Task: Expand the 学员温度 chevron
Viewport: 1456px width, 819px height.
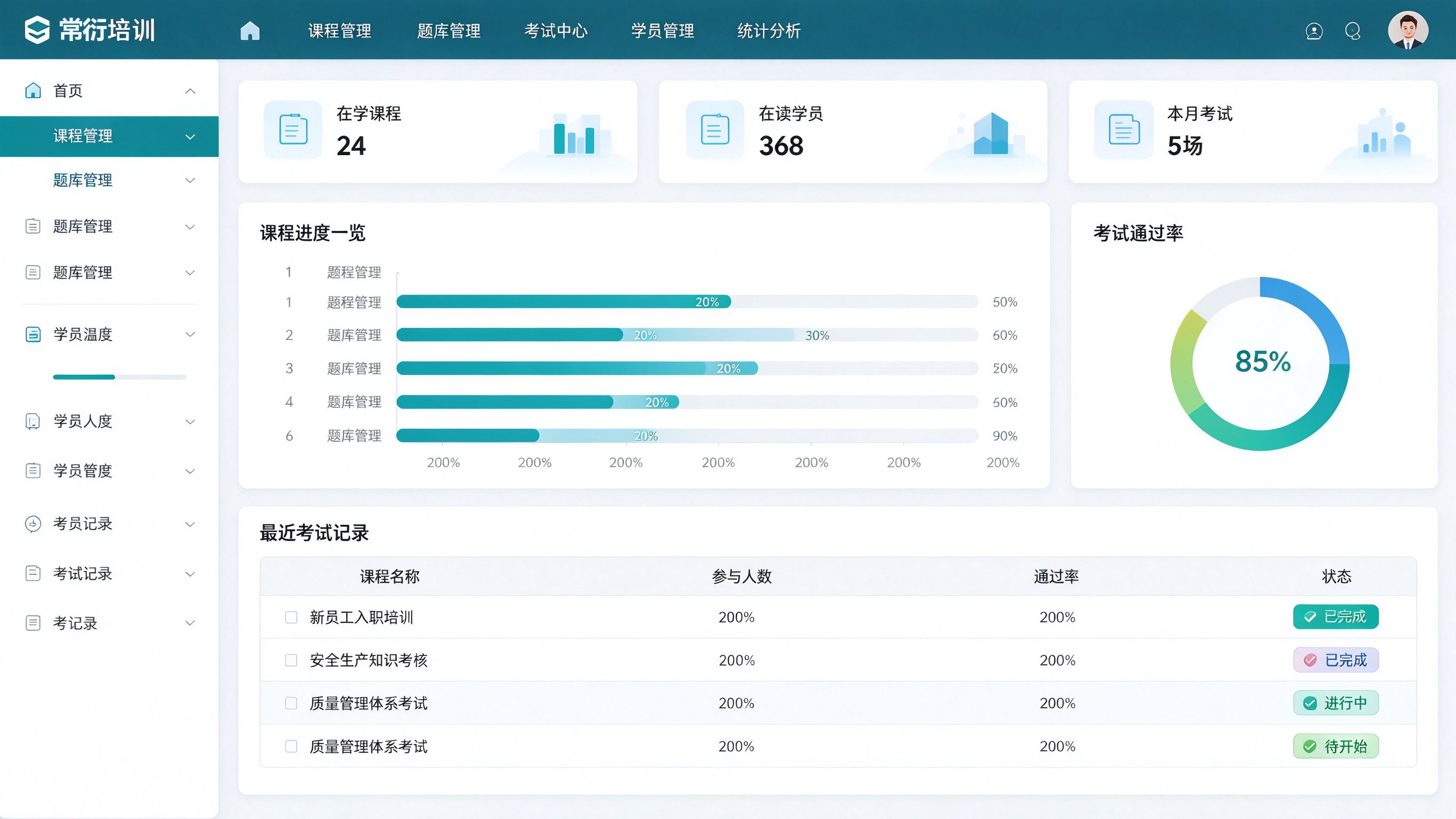Action: pos(190,334)
